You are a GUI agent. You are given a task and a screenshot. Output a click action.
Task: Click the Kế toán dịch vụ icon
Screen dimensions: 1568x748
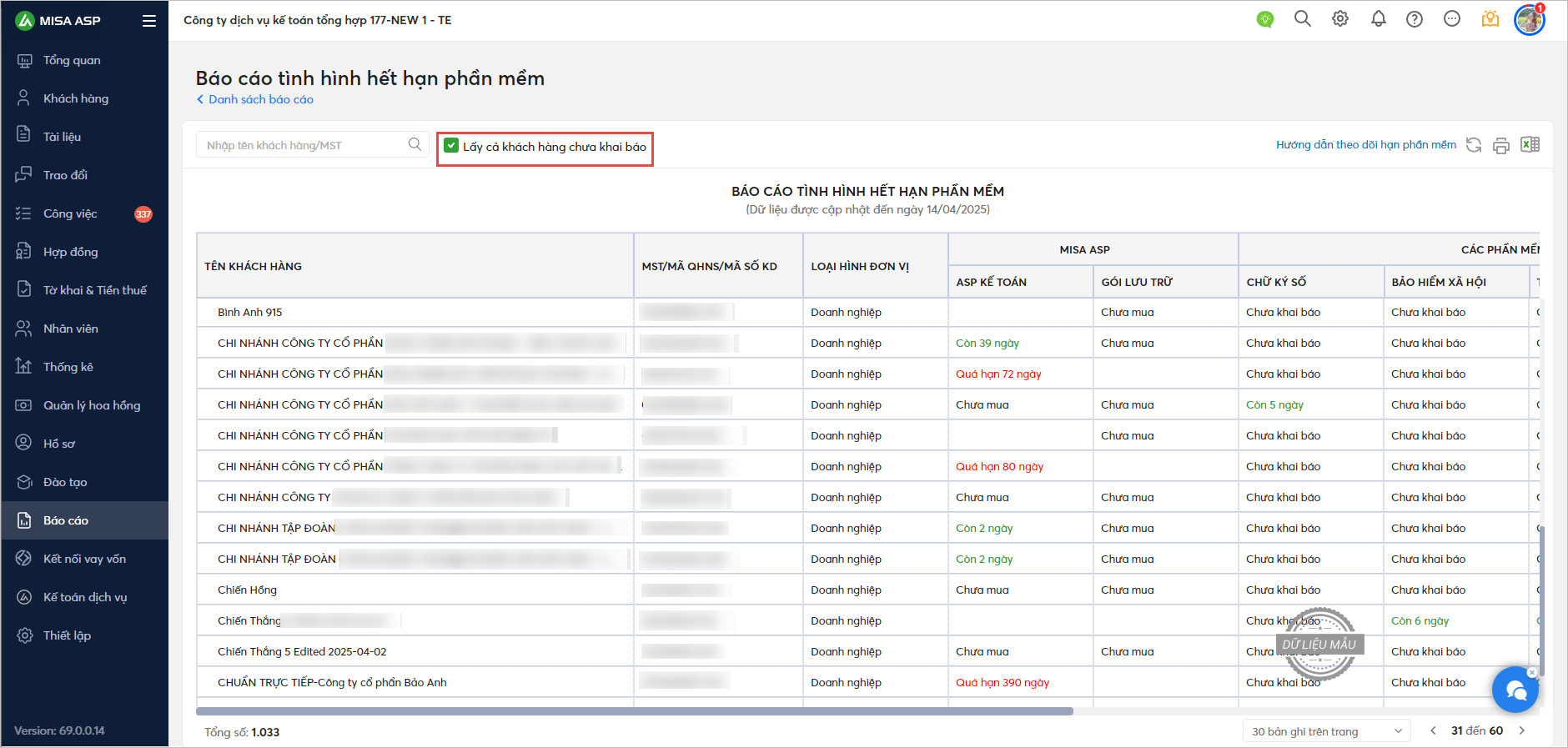pos(24,596)
